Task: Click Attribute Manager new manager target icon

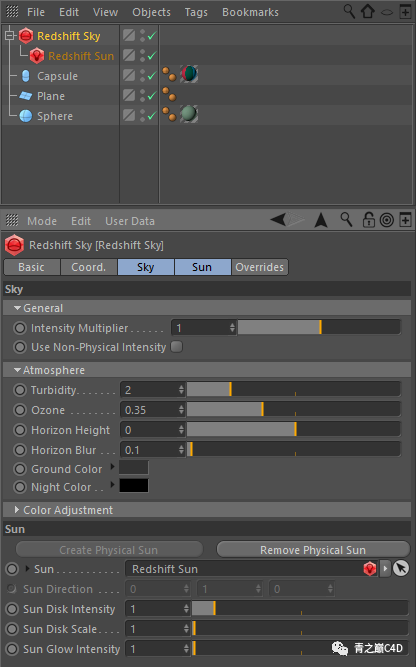Action: tap(387, 220)
